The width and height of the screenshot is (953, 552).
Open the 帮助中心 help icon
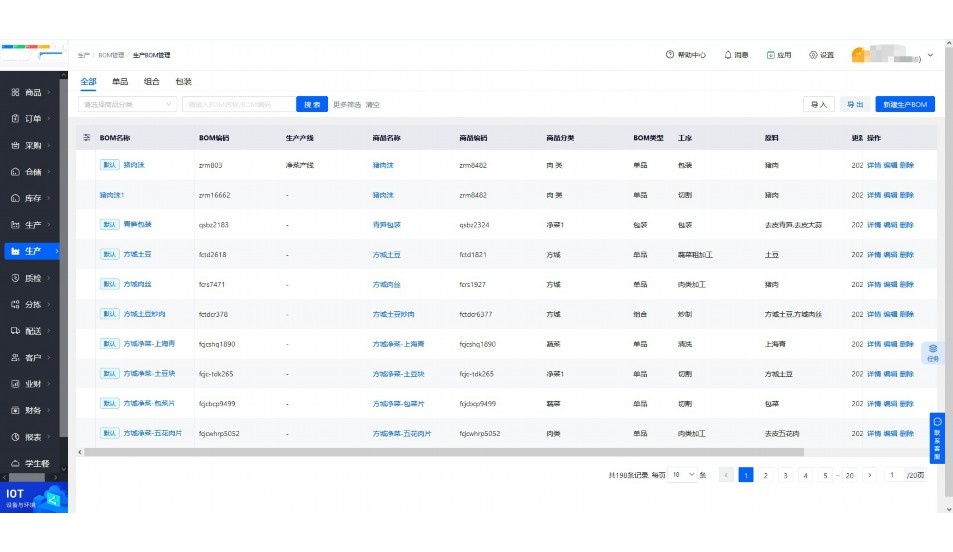[670, 55]
